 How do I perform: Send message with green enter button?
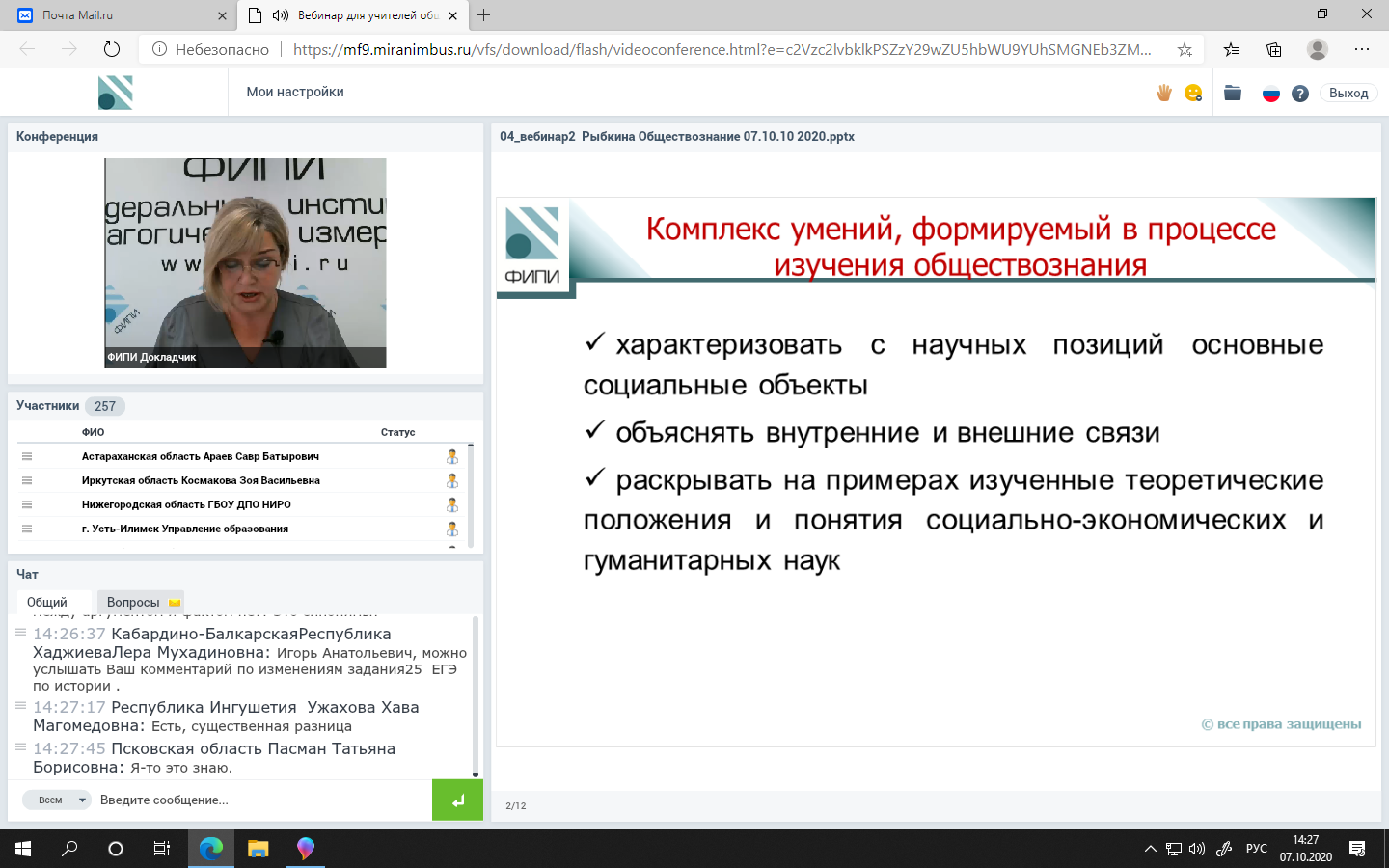click(457, 800)
